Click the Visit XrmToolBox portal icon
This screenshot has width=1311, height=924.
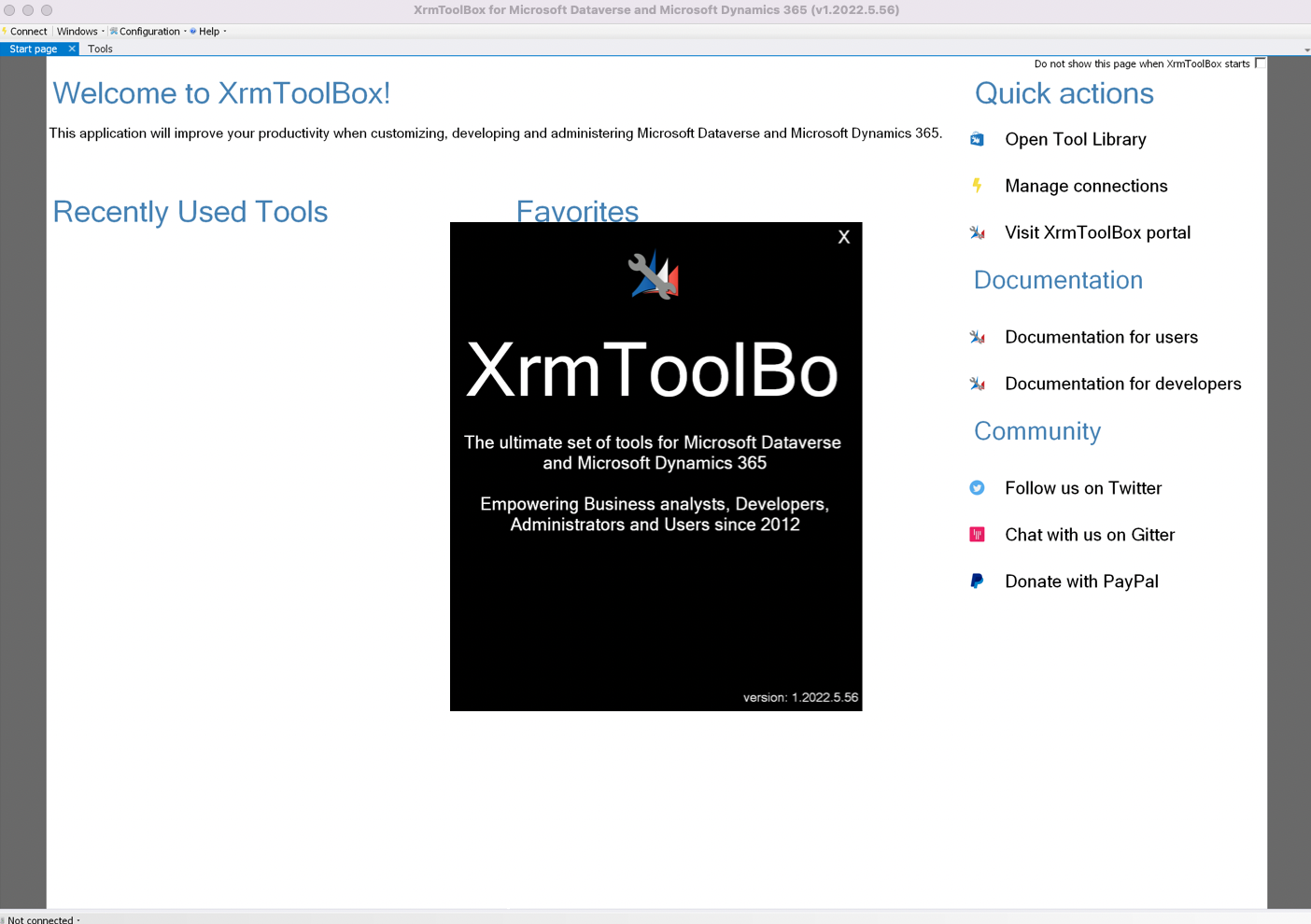977,232
